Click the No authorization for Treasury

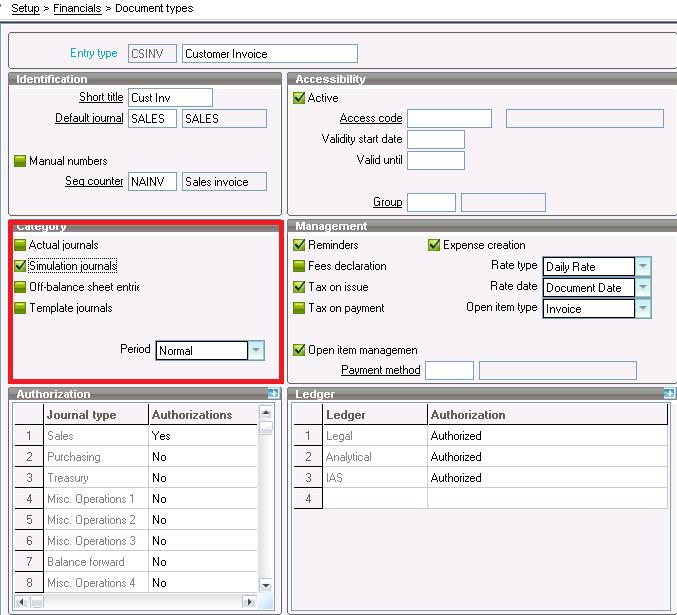pos(203,478)
